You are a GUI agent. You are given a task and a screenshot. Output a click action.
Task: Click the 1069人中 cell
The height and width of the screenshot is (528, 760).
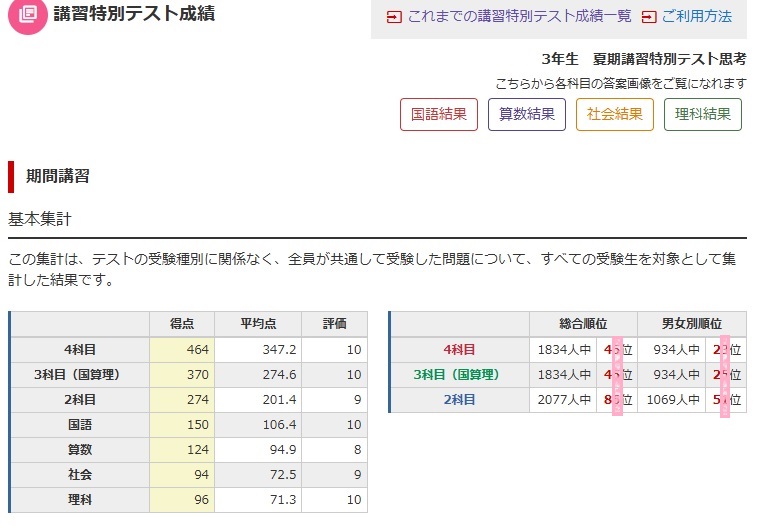[673, 400]
